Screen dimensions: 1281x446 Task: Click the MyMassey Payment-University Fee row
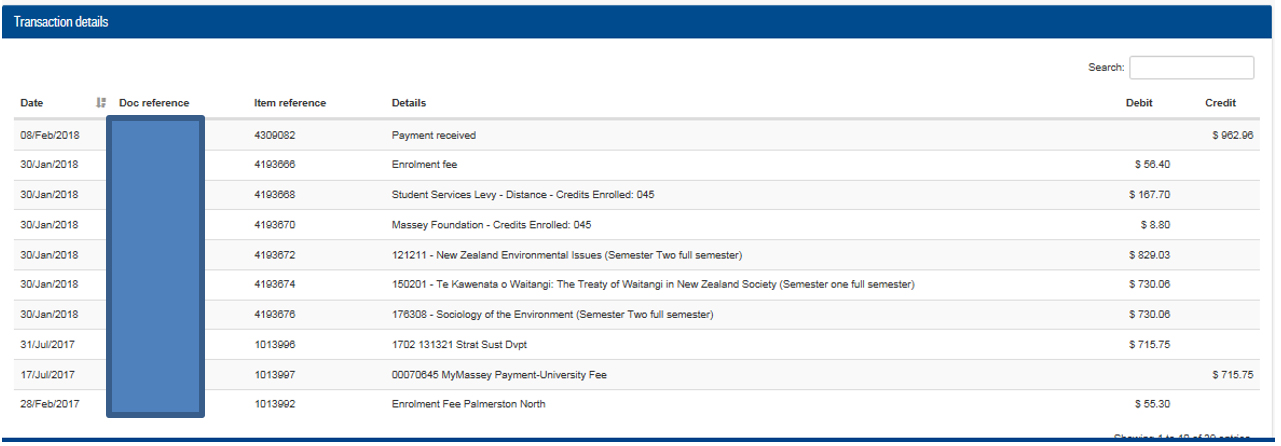499,375
